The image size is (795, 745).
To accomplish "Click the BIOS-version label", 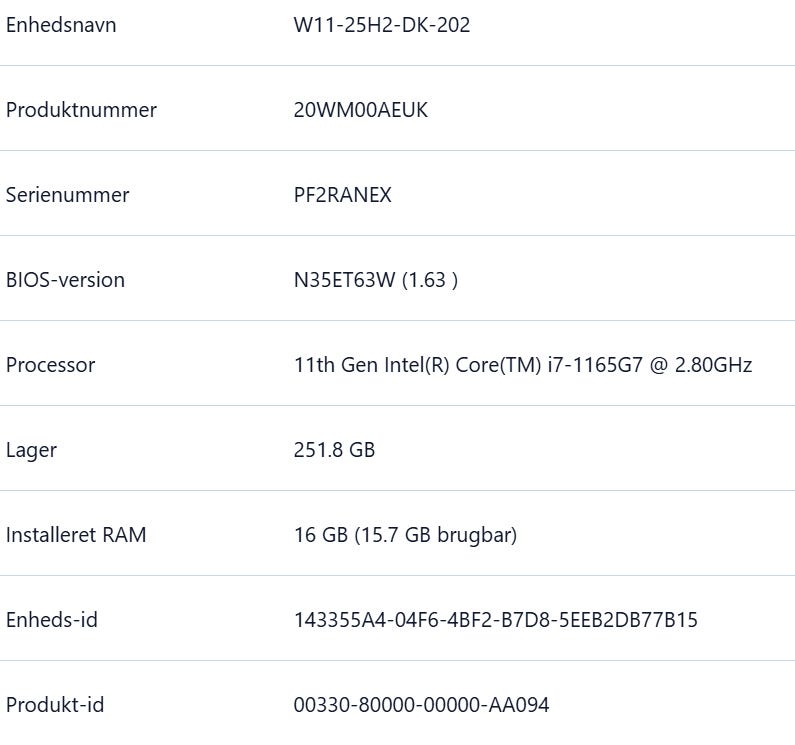I will tap(65, 280).
